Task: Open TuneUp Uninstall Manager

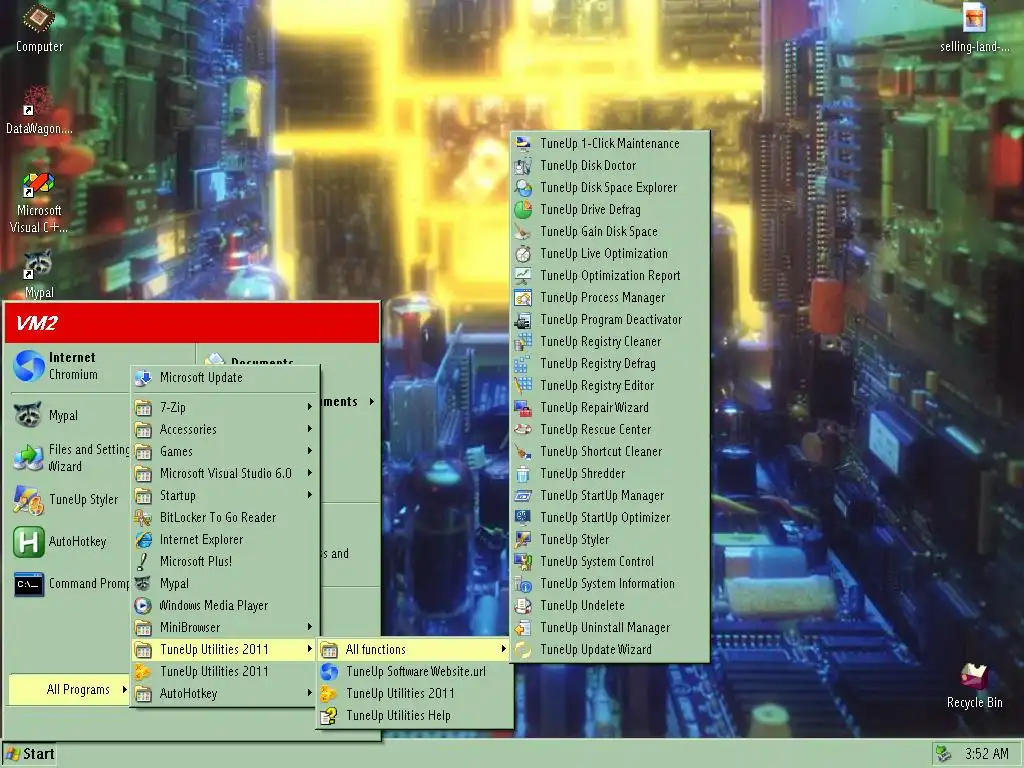Action: click(x=609, y=628)
